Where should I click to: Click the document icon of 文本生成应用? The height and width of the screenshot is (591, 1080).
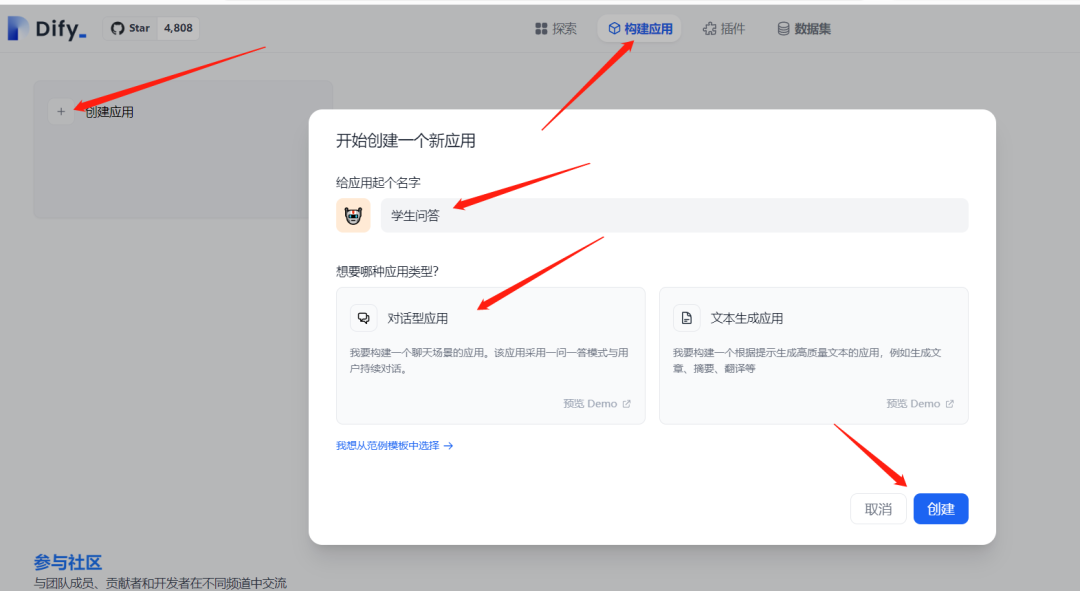pyautogui.click(x=687, y=318)
